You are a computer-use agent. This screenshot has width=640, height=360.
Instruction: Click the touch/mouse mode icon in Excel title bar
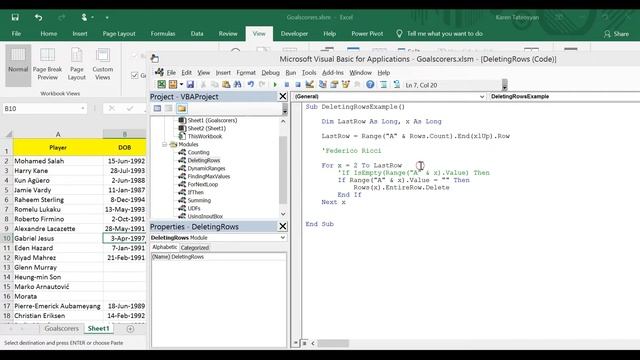coord(84,17)
